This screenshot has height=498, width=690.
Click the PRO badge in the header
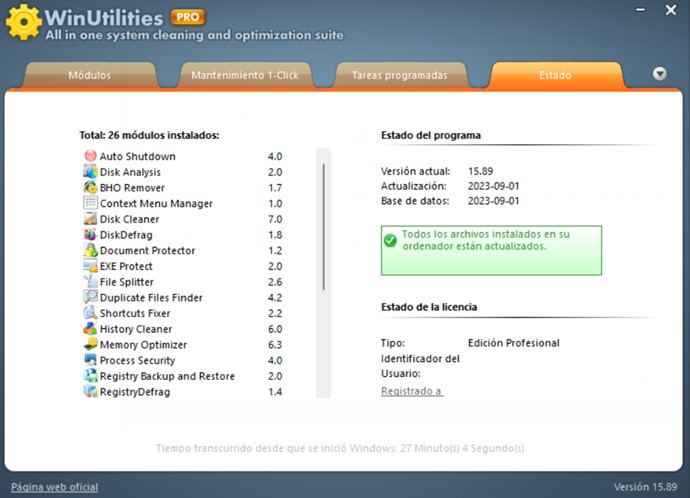(188, 17)
